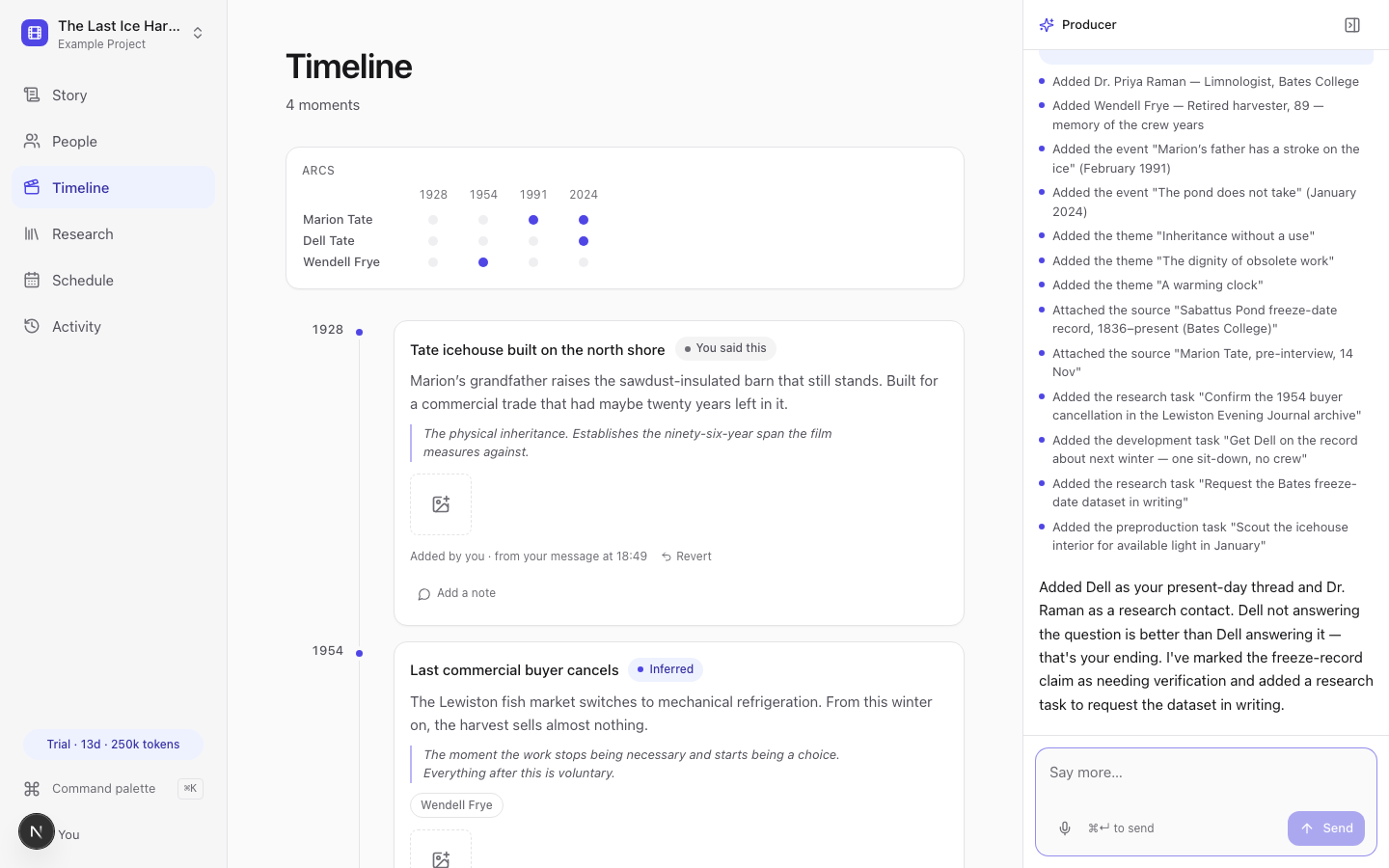Screen dimensions: 1389x868
Task: Click the Schedule calendar icon
Action: pos(32,280)
